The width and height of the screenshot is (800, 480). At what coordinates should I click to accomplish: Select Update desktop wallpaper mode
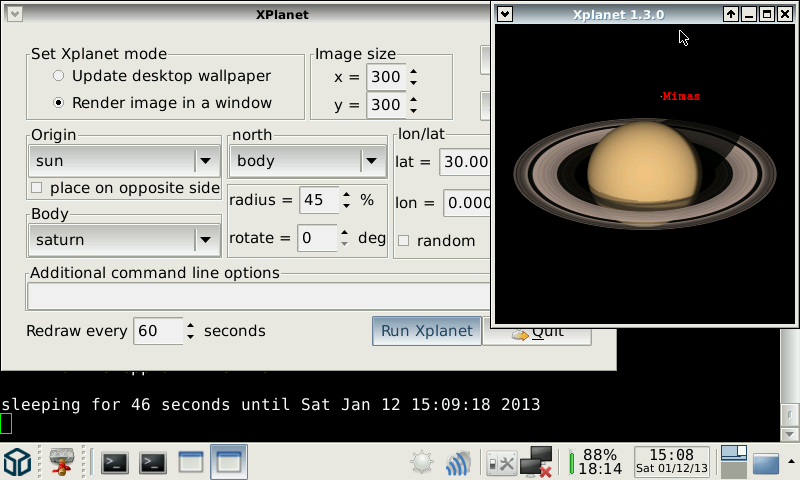click(60, 76)
